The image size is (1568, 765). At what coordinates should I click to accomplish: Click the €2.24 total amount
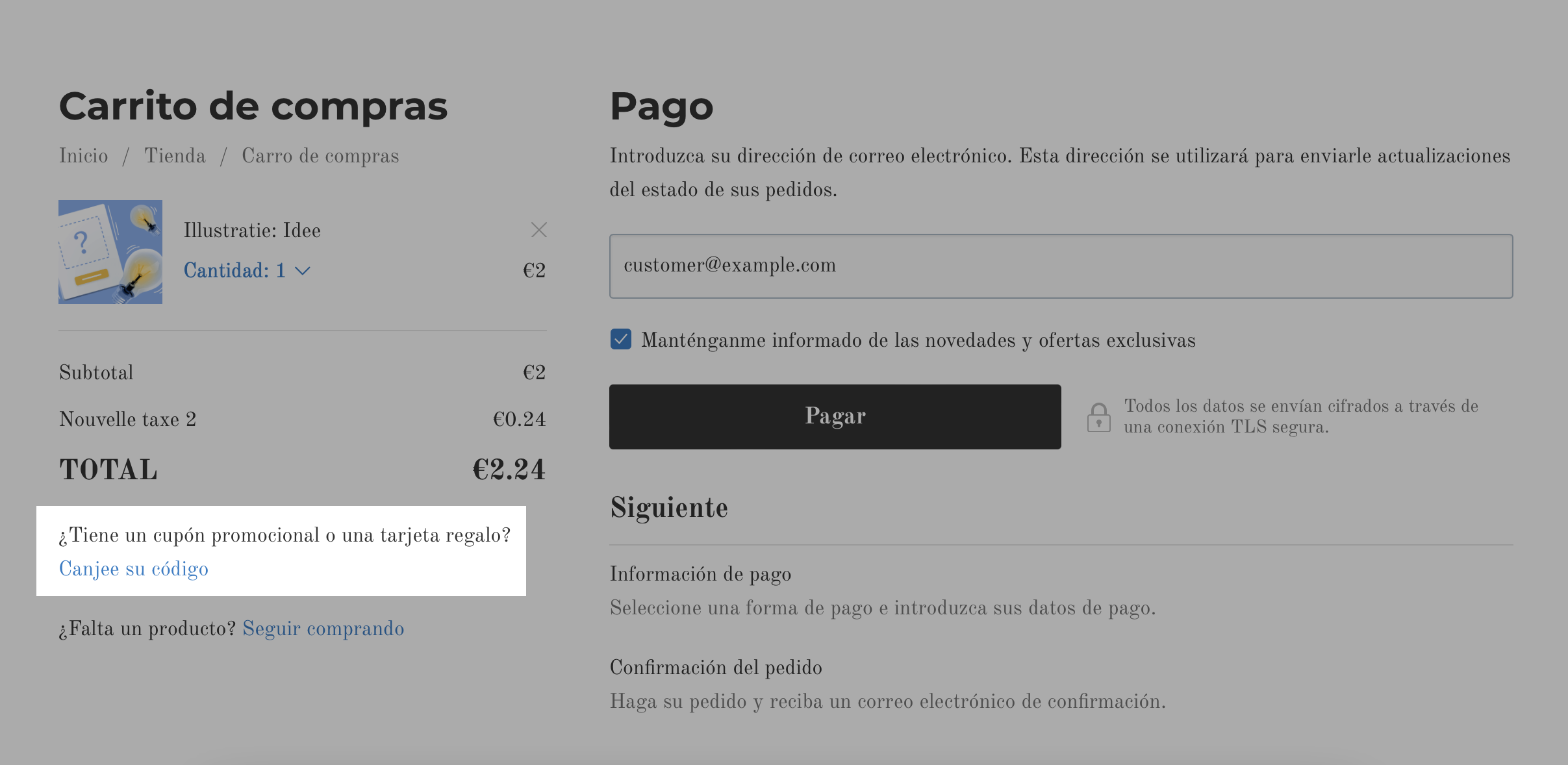[x=509, y=470]
